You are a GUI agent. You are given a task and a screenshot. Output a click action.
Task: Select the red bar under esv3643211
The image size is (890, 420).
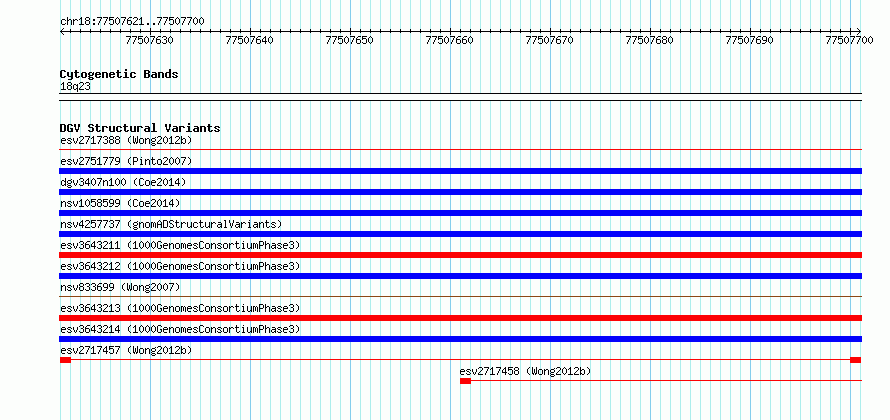[461, 255]
